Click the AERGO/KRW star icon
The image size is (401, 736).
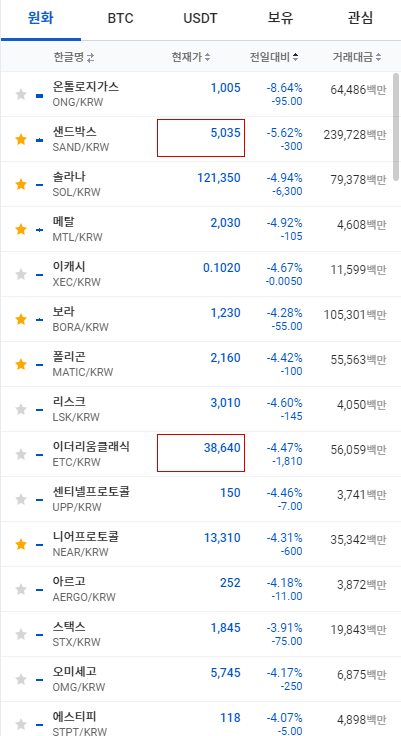[x=21, y=589]
